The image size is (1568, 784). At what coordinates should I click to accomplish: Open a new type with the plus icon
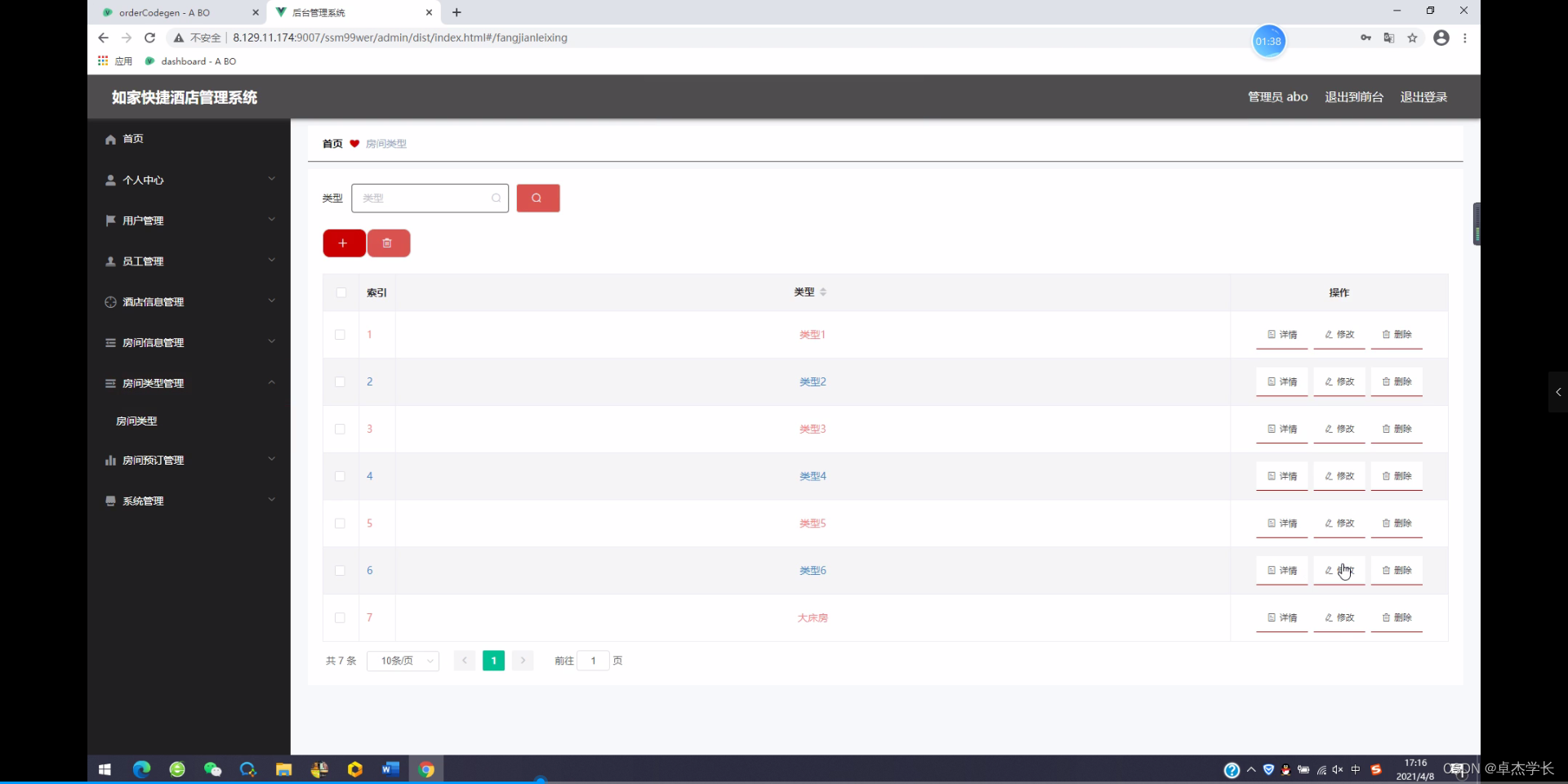click(344, 243)
